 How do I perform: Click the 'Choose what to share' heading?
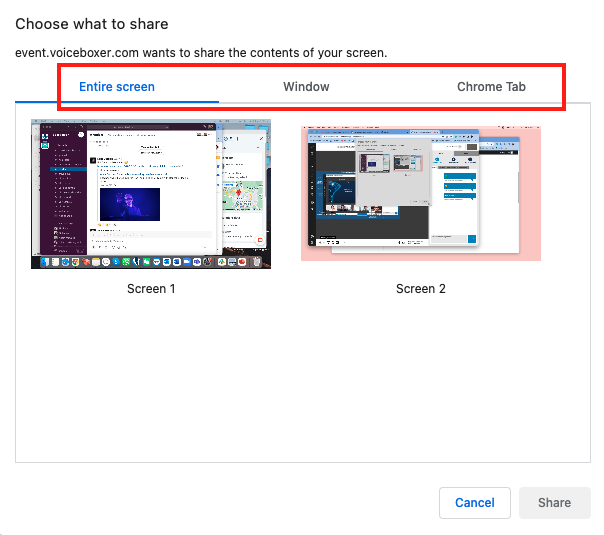(92, 24)
